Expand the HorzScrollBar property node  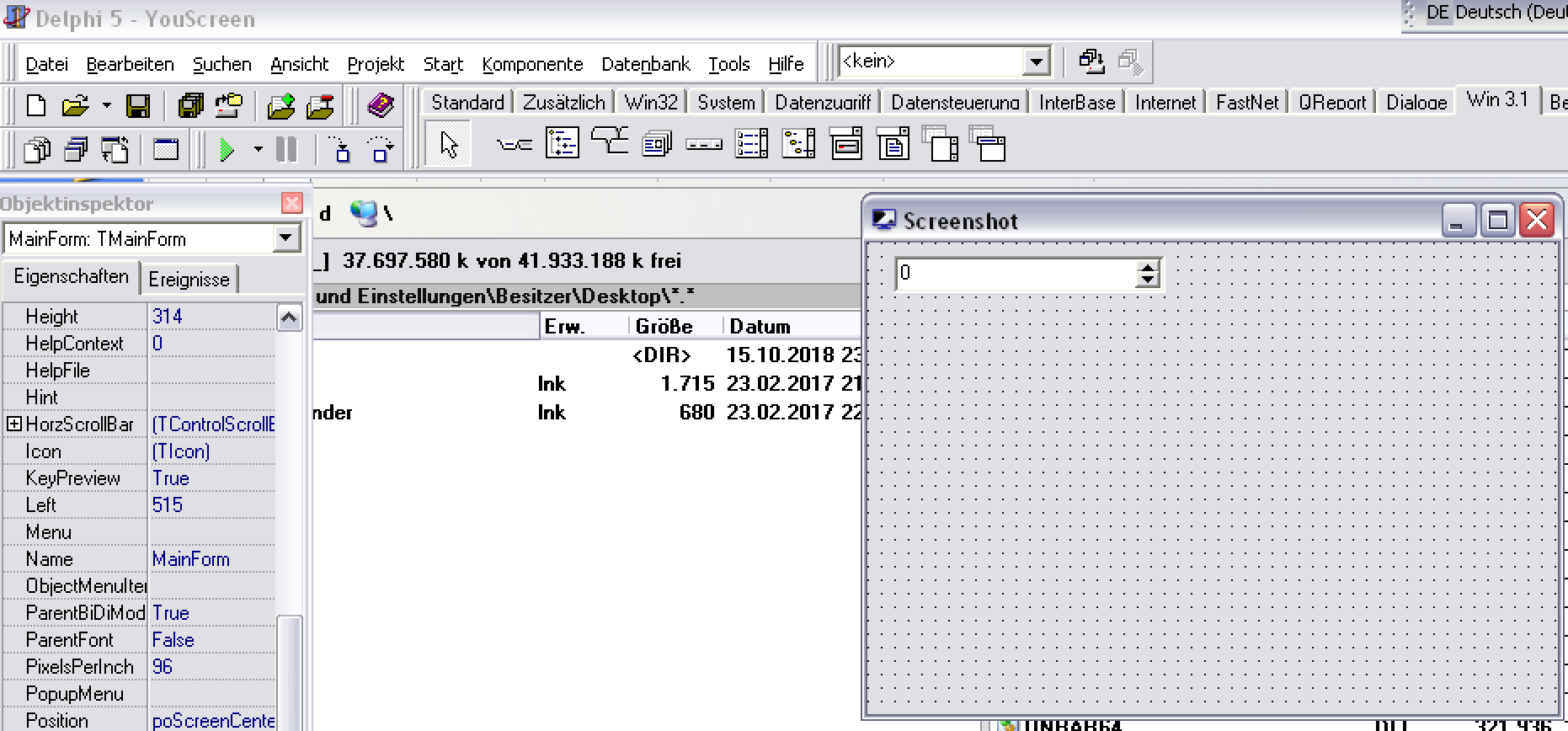point(13,424)
